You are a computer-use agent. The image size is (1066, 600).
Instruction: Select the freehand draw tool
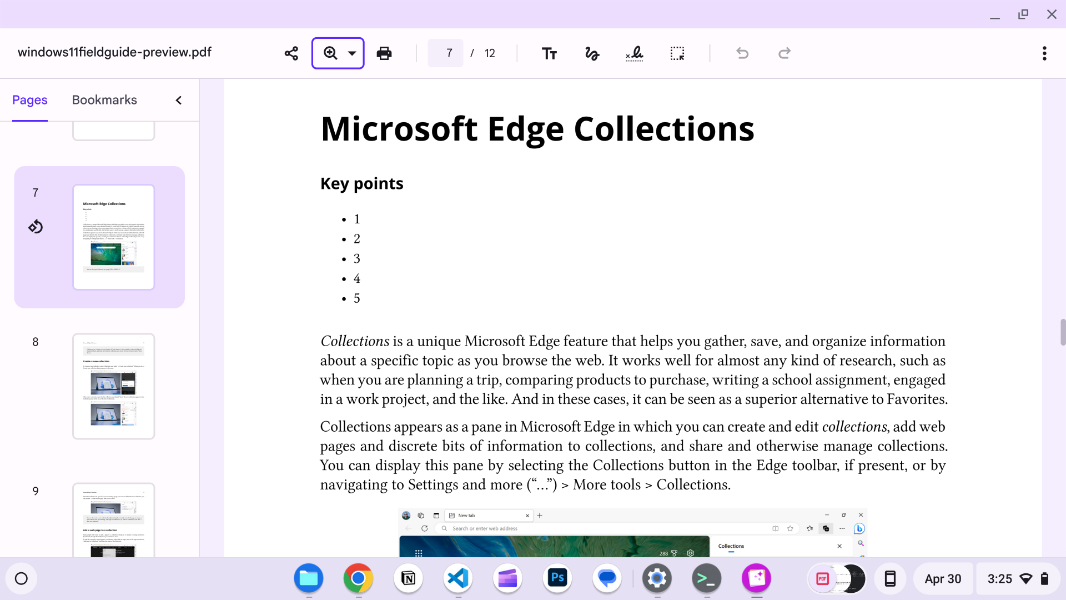(592, 53)
